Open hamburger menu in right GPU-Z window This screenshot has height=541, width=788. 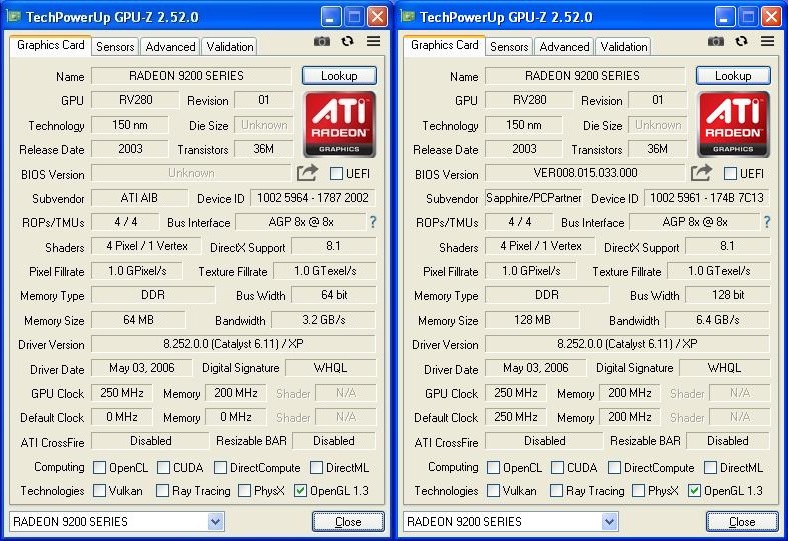coord(767,41)
